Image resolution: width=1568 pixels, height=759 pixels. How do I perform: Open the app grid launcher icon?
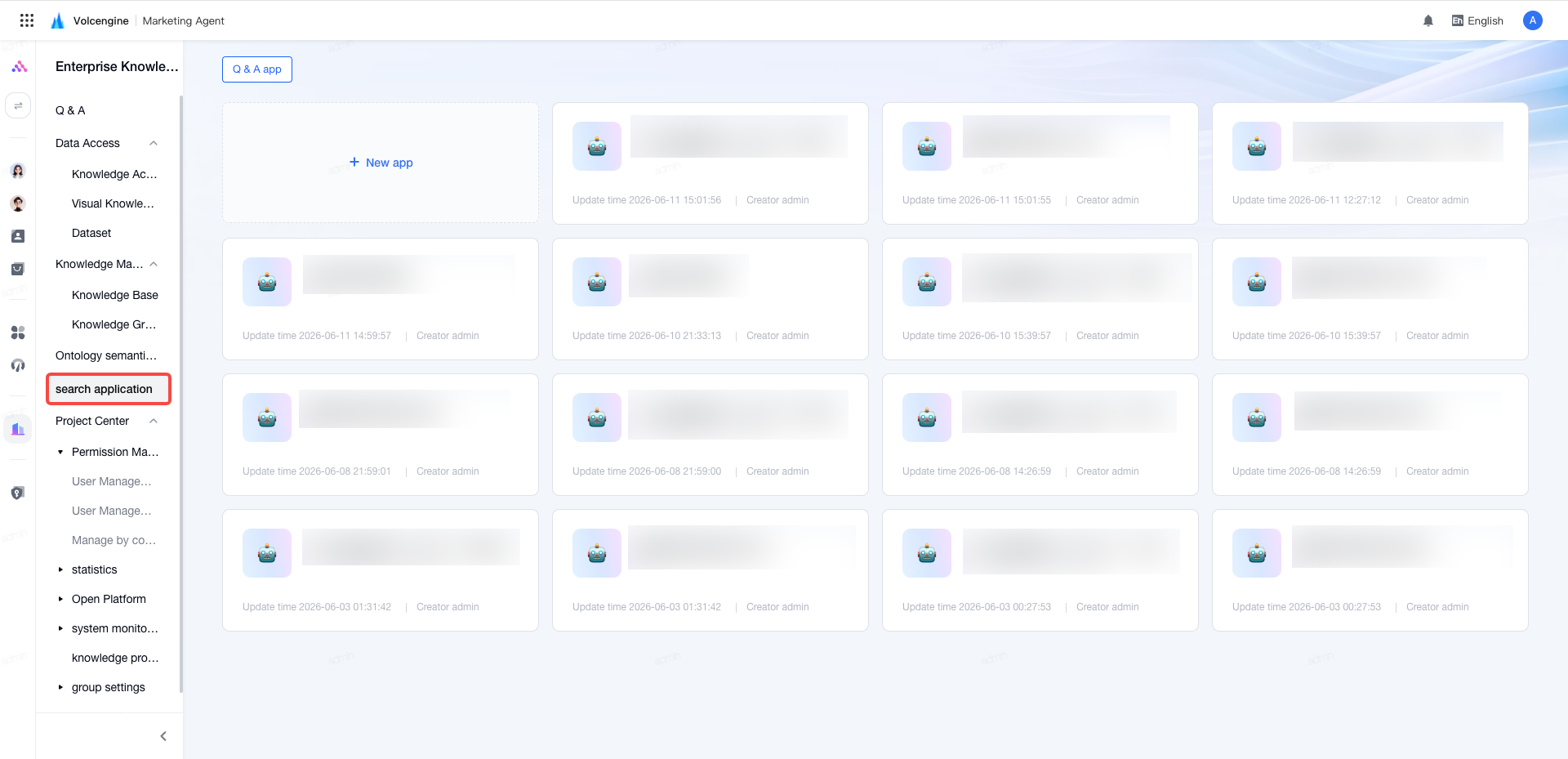[27, 20]
